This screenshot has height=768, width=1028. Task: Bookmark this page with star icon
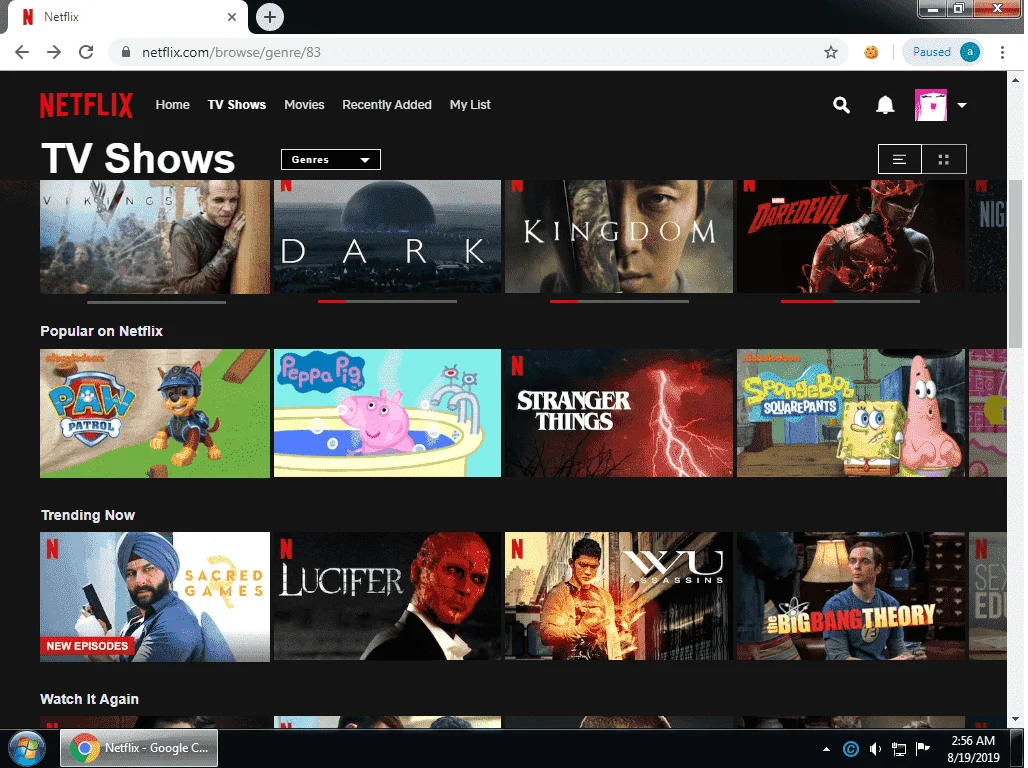click(831, 52)
